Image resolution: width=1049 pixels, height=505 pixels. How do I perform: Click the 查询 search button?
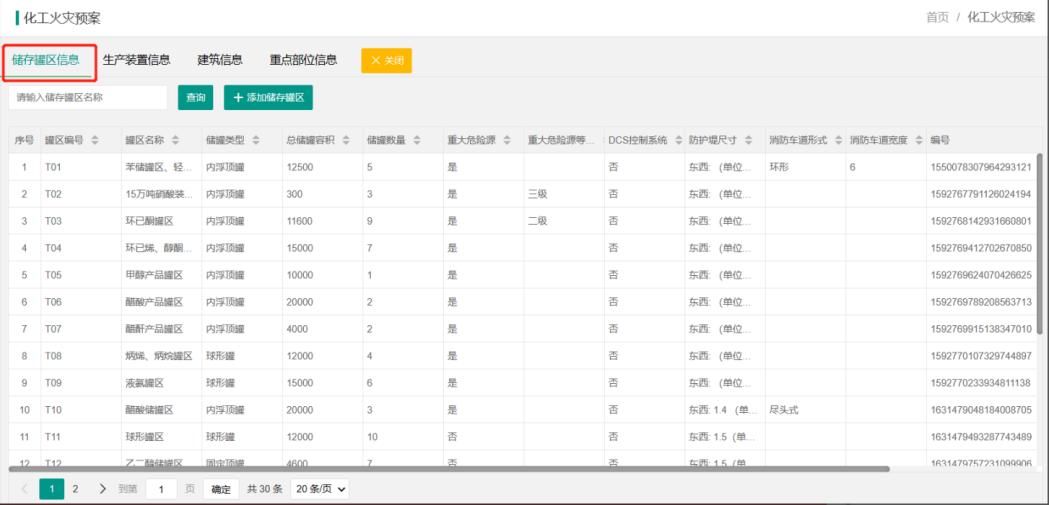(x=195, y=97)
